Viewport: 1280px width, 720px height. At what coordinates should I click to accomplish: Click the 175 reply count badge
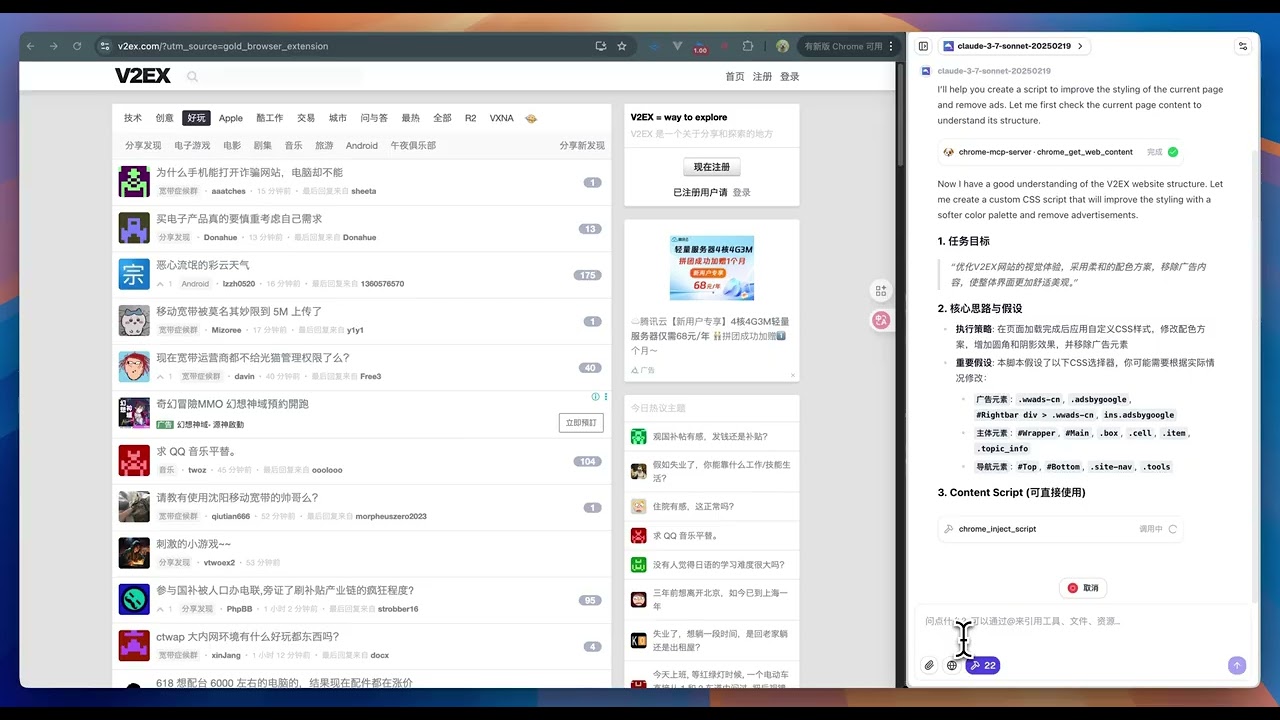[x=586, y=275]
